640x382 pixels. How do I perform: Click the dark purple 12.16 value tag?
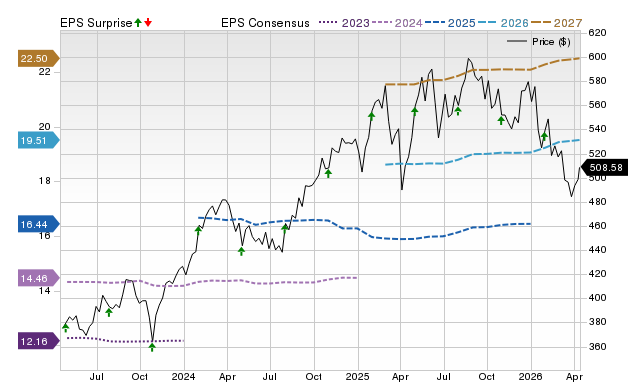pyautogui.click(x=38, y=341)
